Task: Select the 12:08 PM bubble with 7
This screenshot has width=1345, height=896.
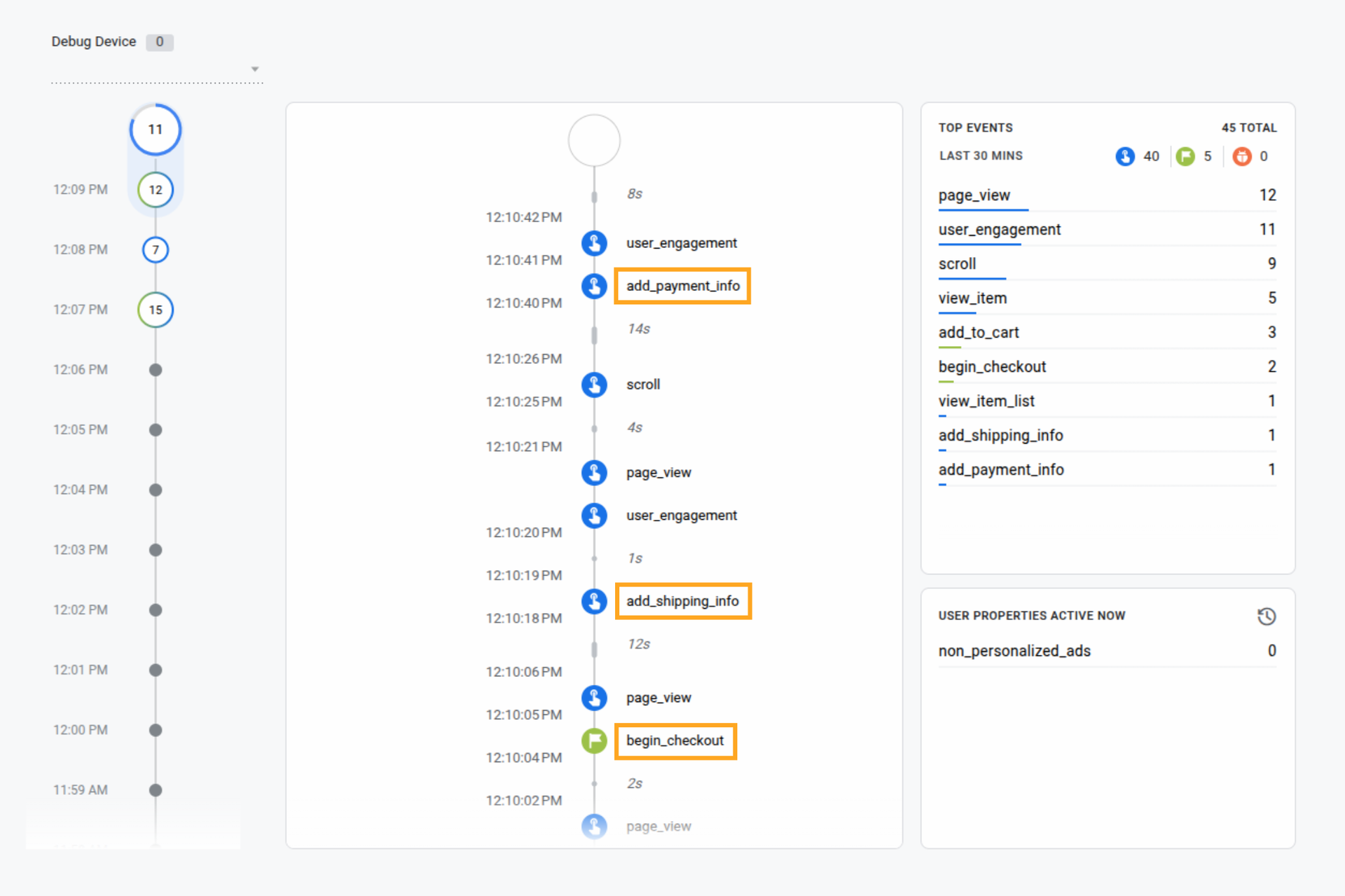Action: point(156,250)
